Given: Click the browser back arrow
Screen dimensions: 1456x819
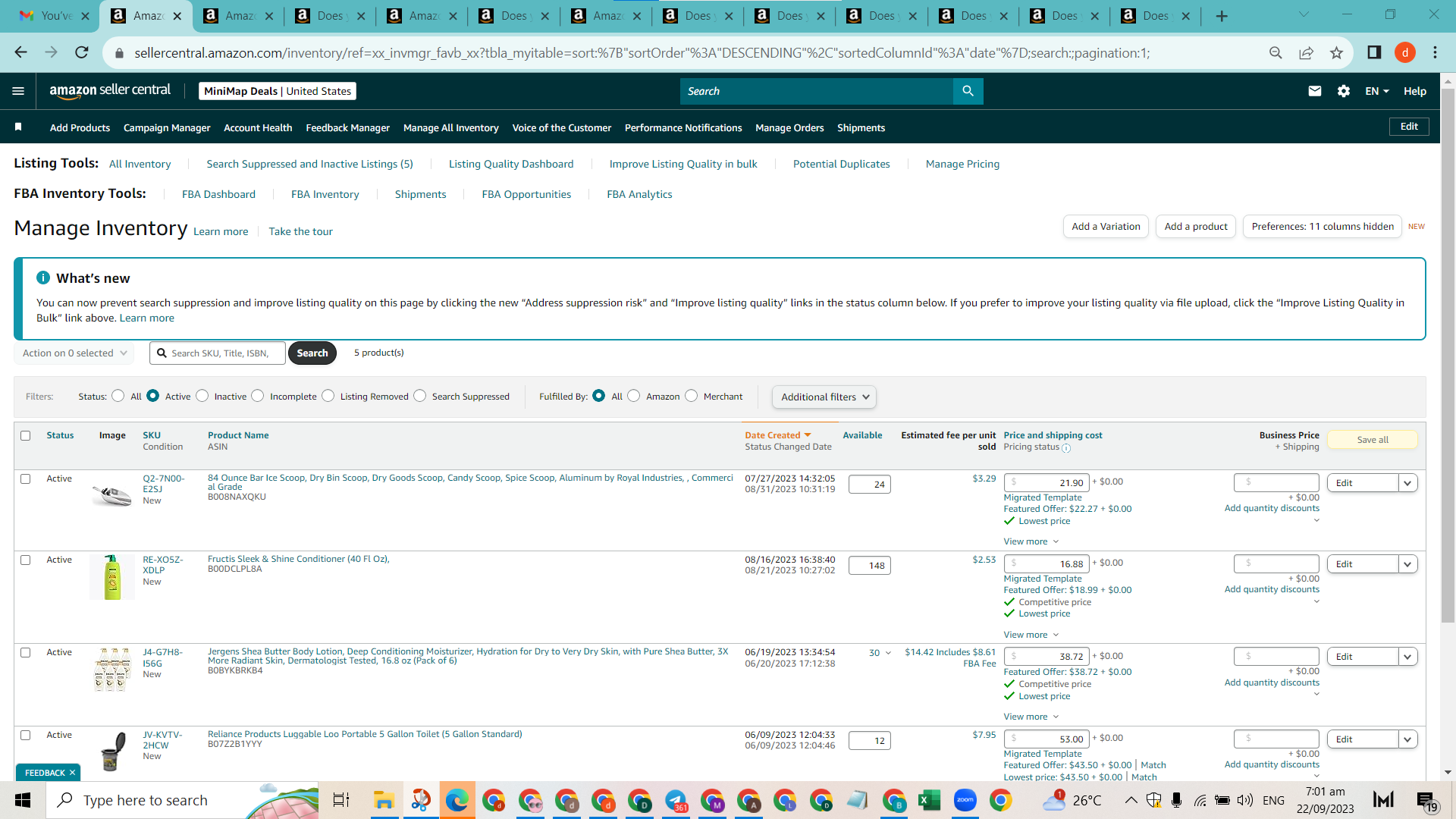Looking at the screenshot, I should (x=20, y=52).
